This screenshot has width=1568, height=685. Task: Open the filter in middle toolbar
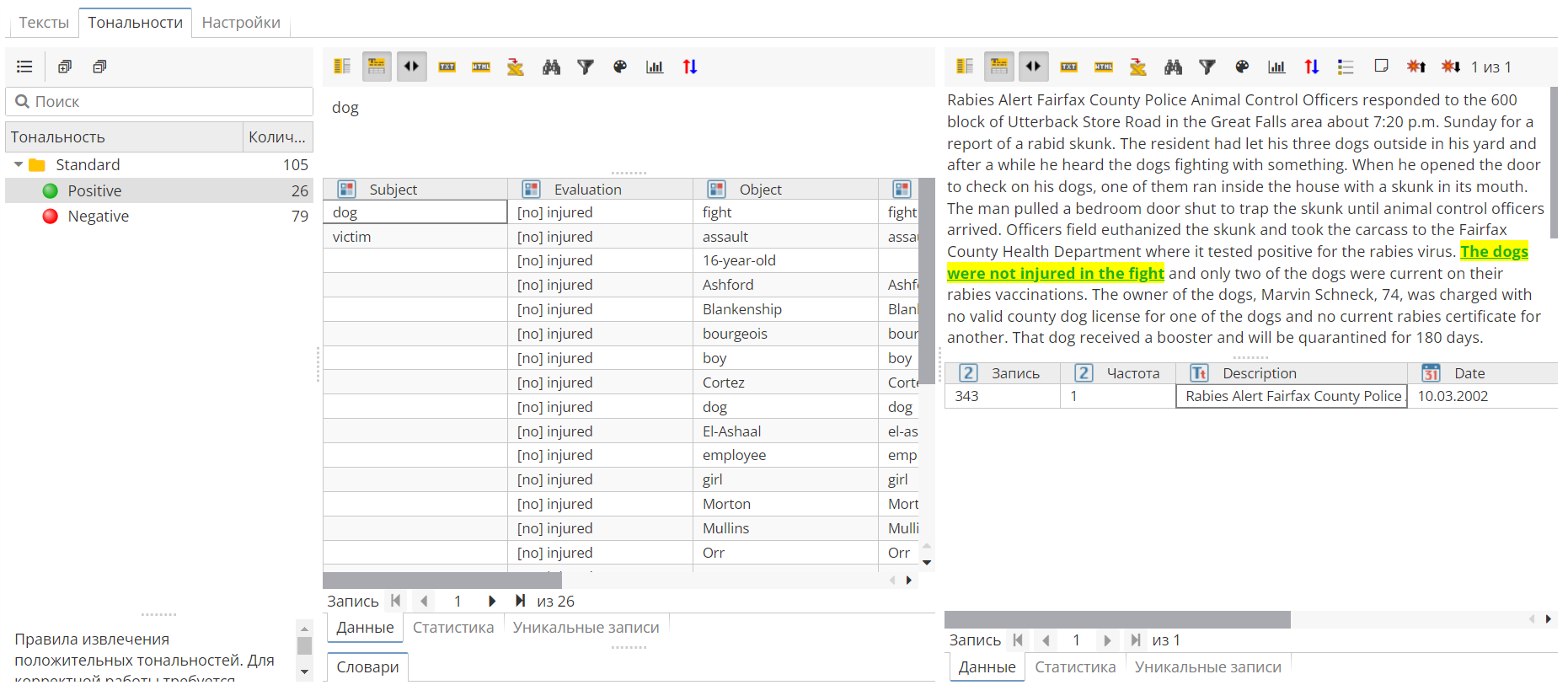[x=586, y=67]
